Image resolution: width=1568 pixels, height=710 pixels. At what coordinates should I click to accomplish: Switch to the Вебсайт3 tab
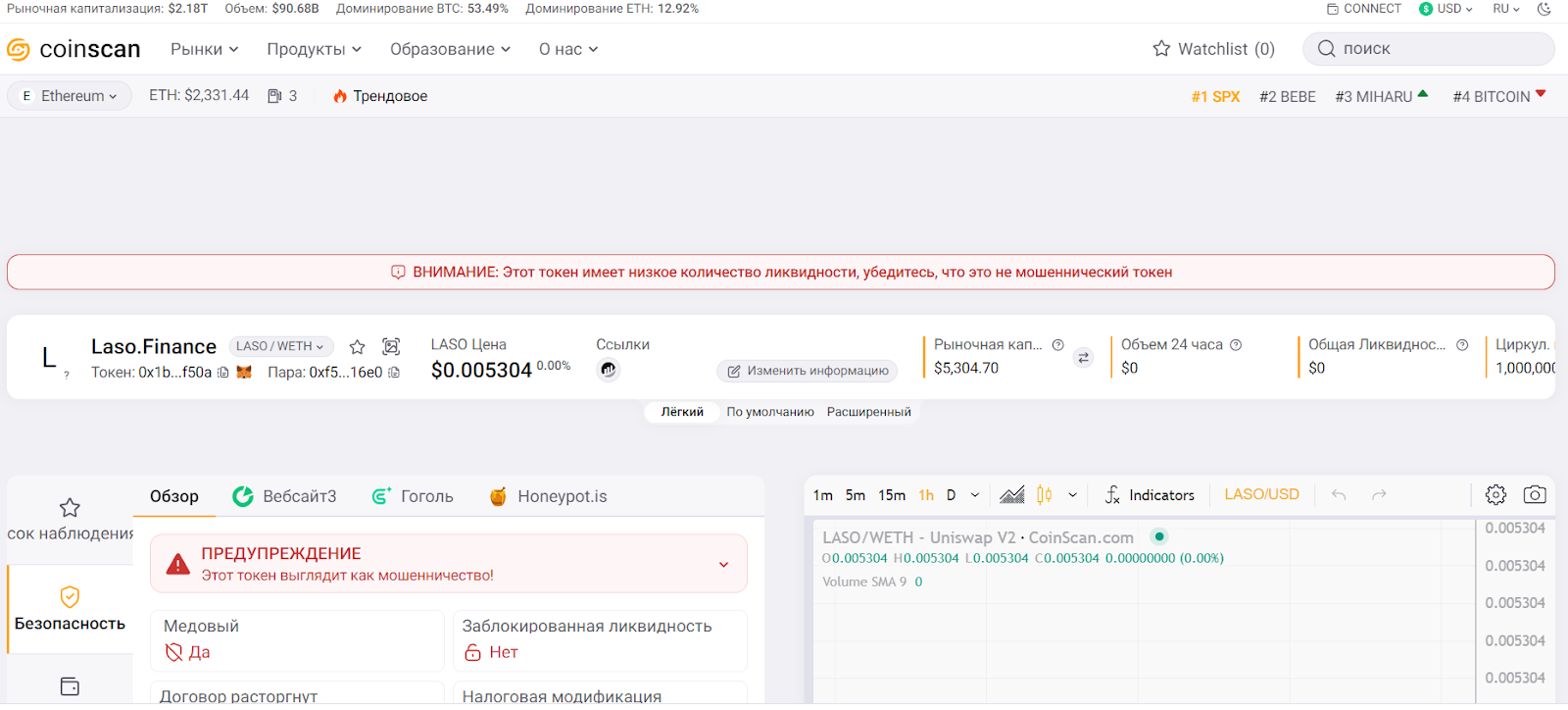point(284,496)
